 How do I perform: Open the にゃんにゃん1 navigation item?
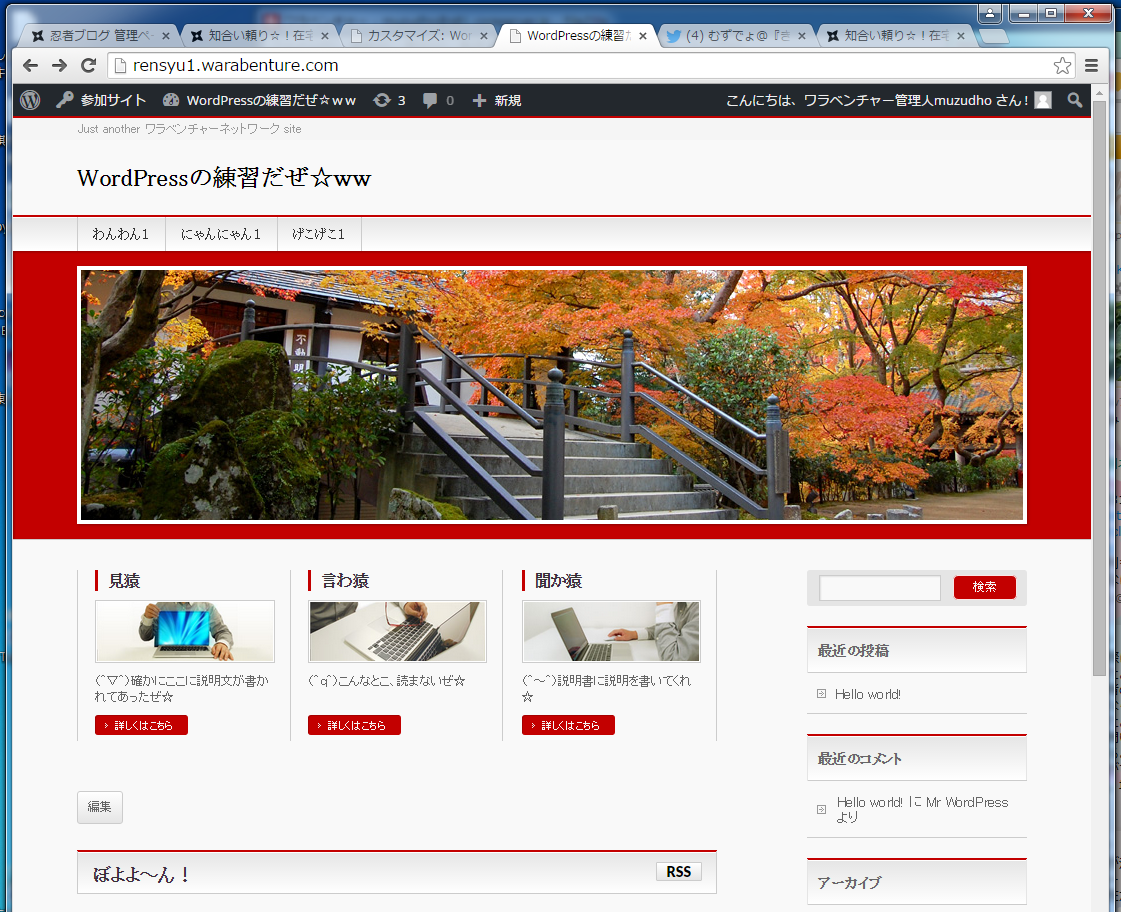(x=221, y=234)
